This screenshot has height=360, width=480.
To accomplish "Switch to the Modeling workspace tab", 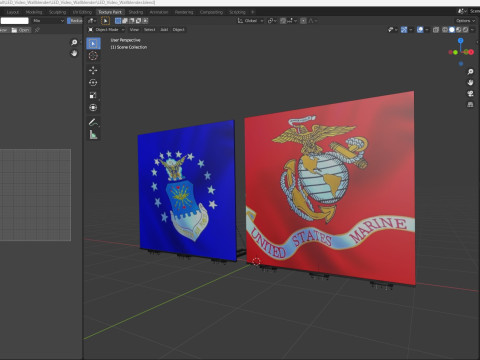I will tap(34, 12).
